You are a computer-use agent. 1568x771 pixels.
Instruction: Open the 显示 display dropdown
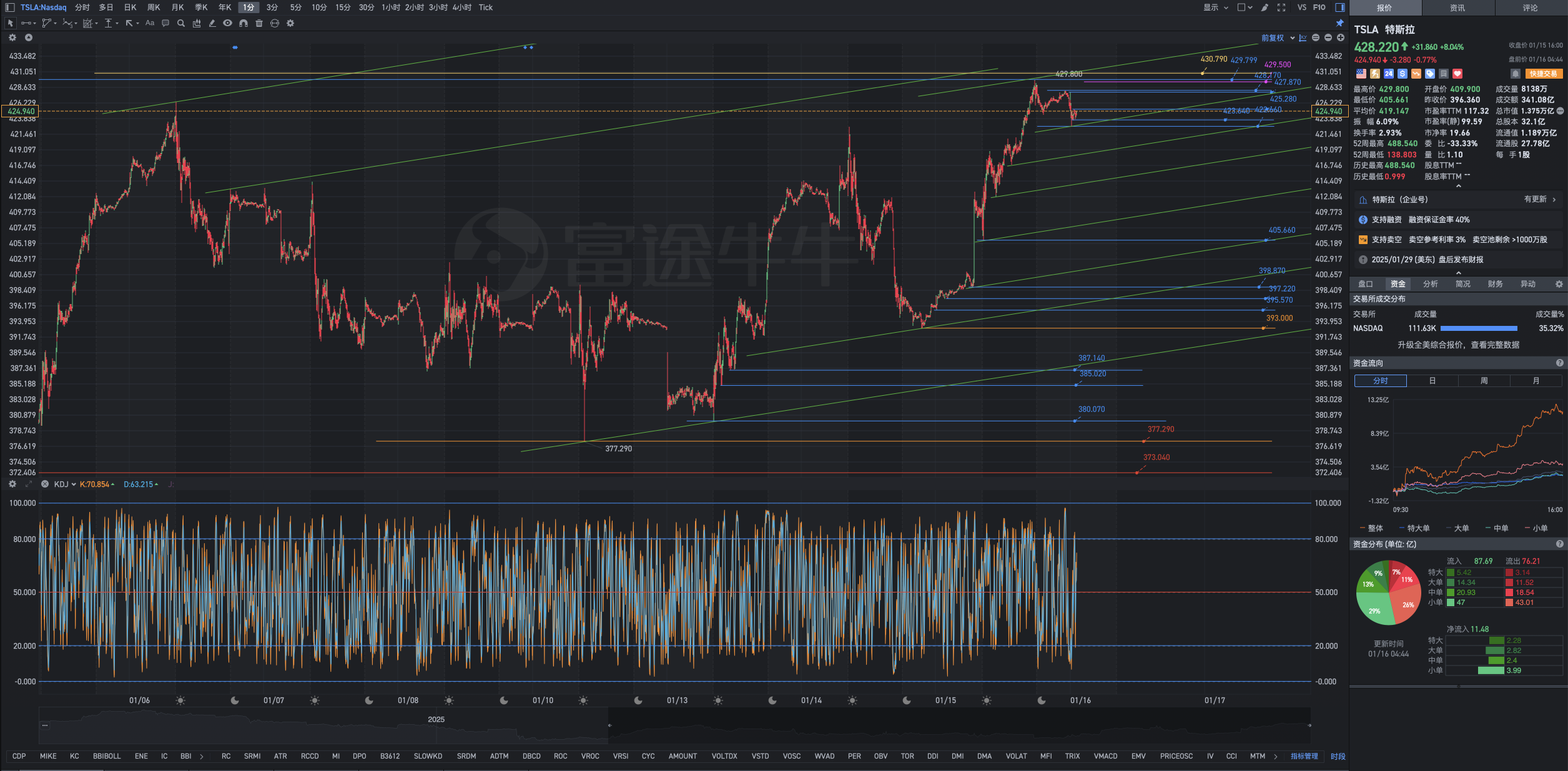click(x=1216, y=7)
